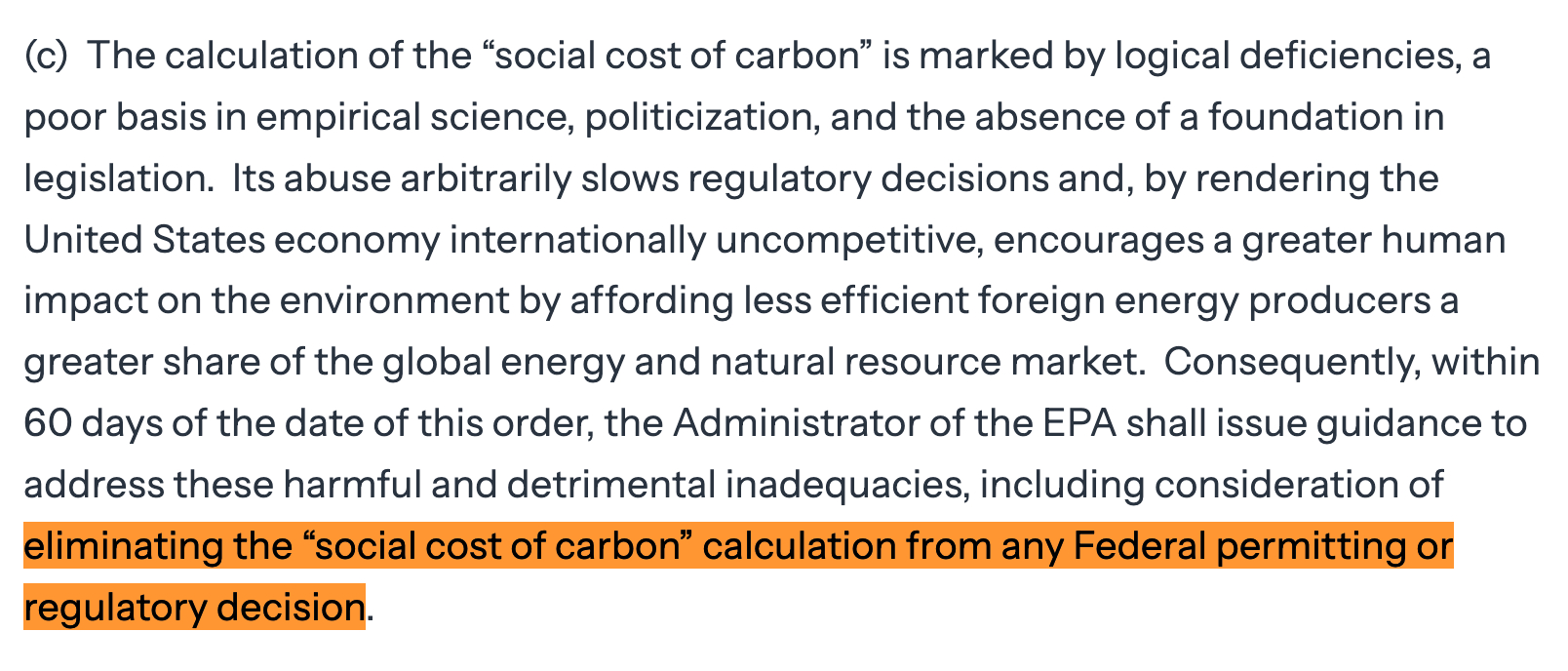Click the words "United States"
Screen dimensions: 1568x671
[144, 240]
